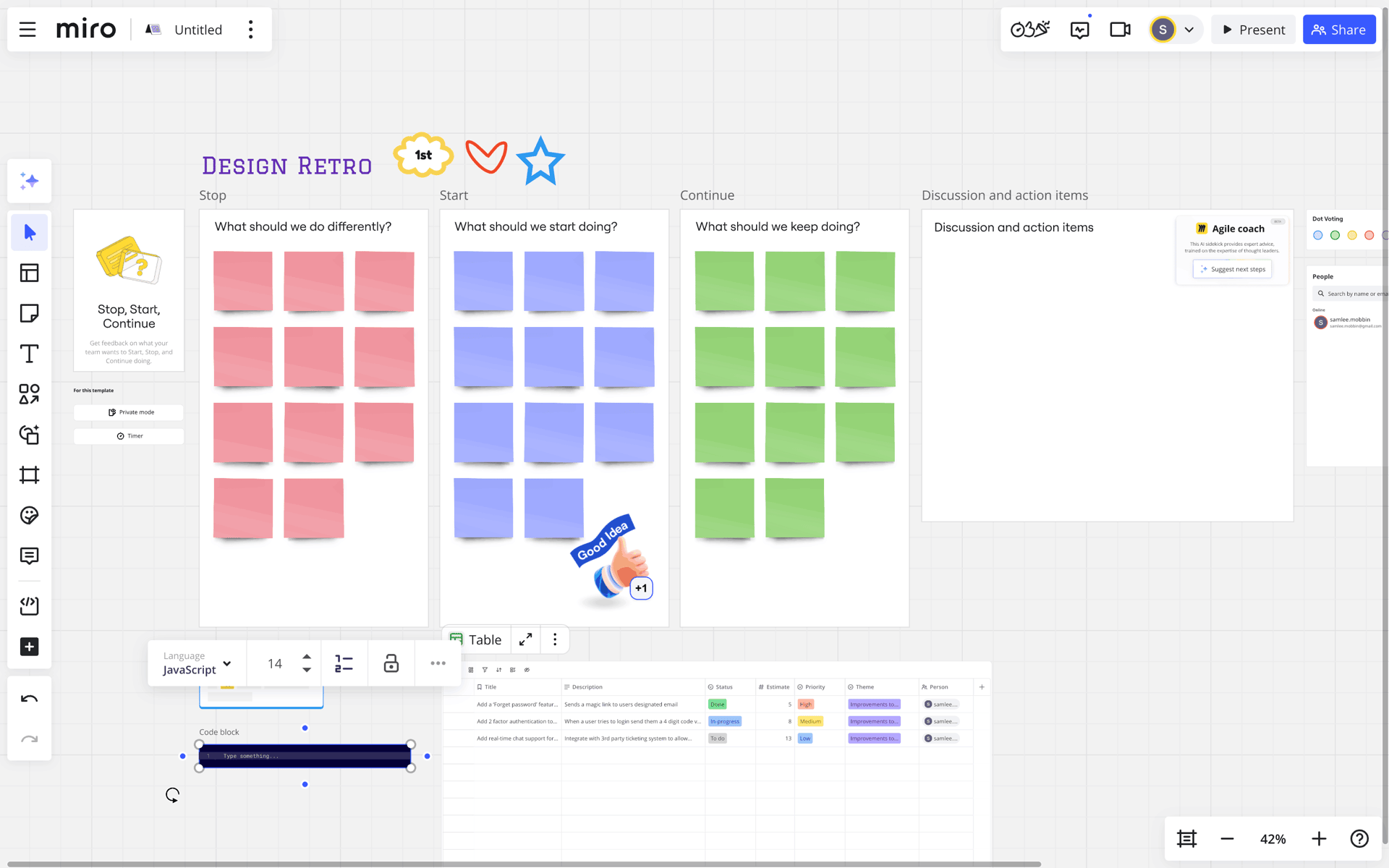Click the Share button
Viewport: 1389px width, 868px height.
pos(1339,30)
